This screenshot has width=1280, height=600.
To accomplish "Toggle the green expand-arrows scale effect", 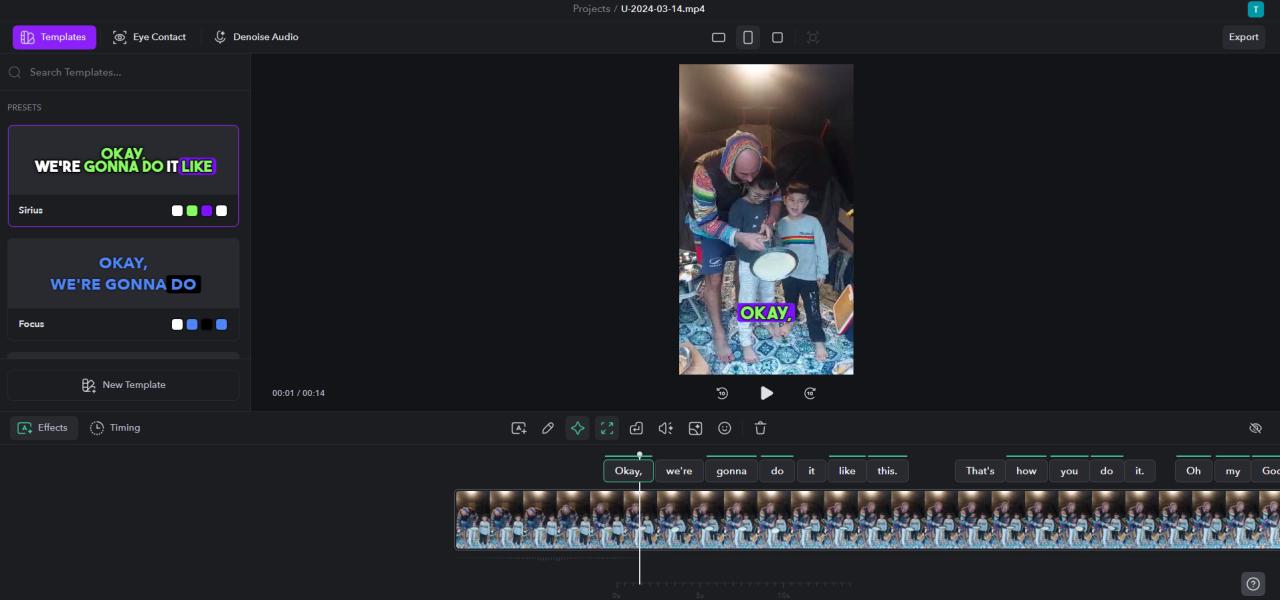I will pos(607,428).
